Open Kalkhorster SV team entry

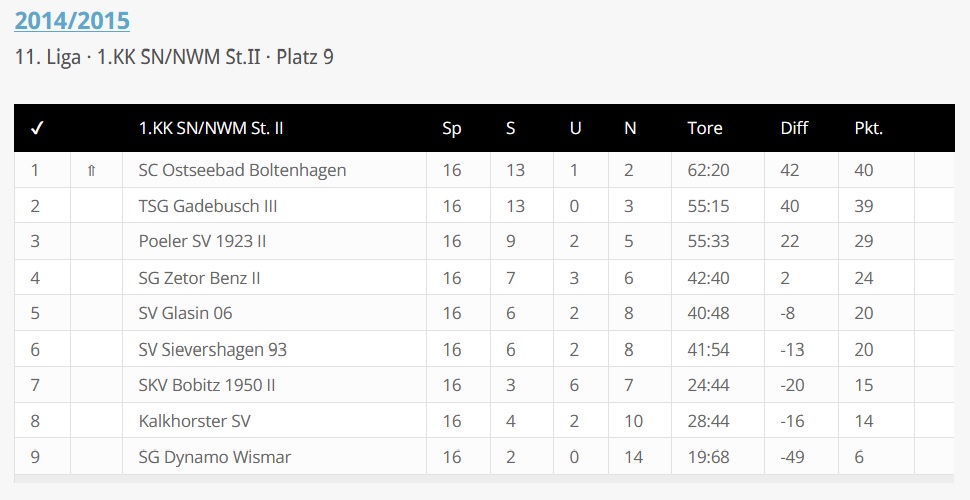click(195, 421)
